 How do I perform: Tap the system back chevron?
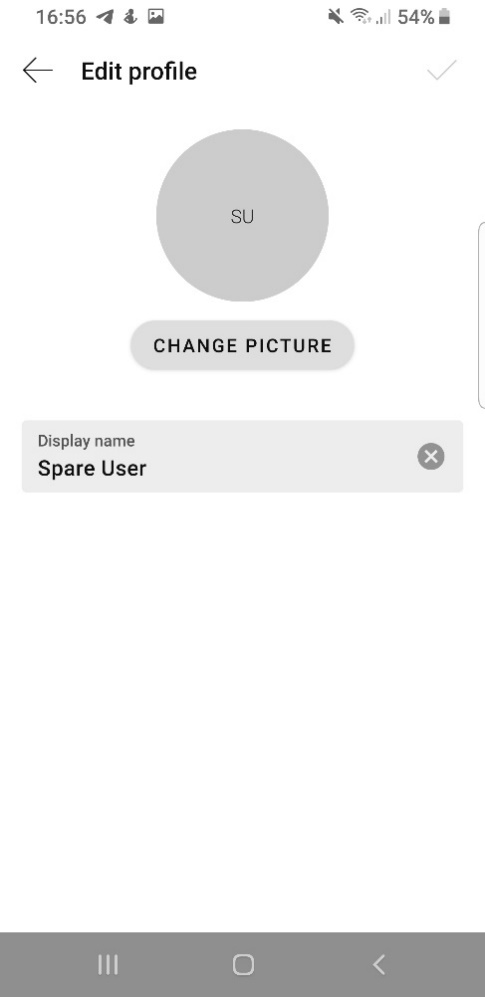click(x=378, y=965)
